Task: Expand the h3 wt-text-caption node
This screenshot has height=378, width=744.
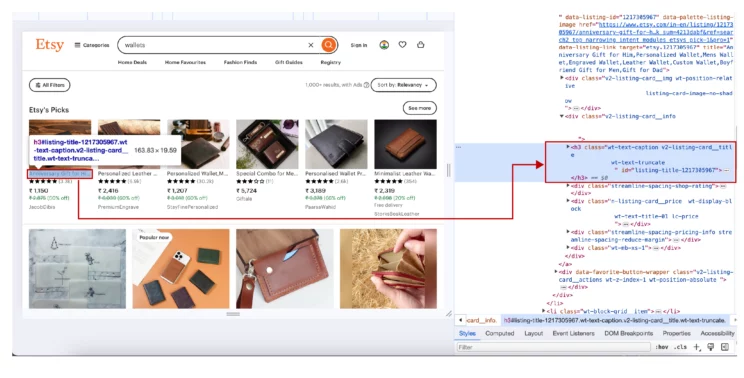Action: 568,147
